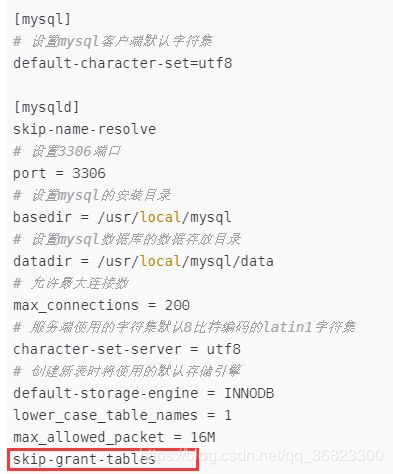Click the 3306 port comment
This screenshot has height=474, width=393.
point(67,151)
